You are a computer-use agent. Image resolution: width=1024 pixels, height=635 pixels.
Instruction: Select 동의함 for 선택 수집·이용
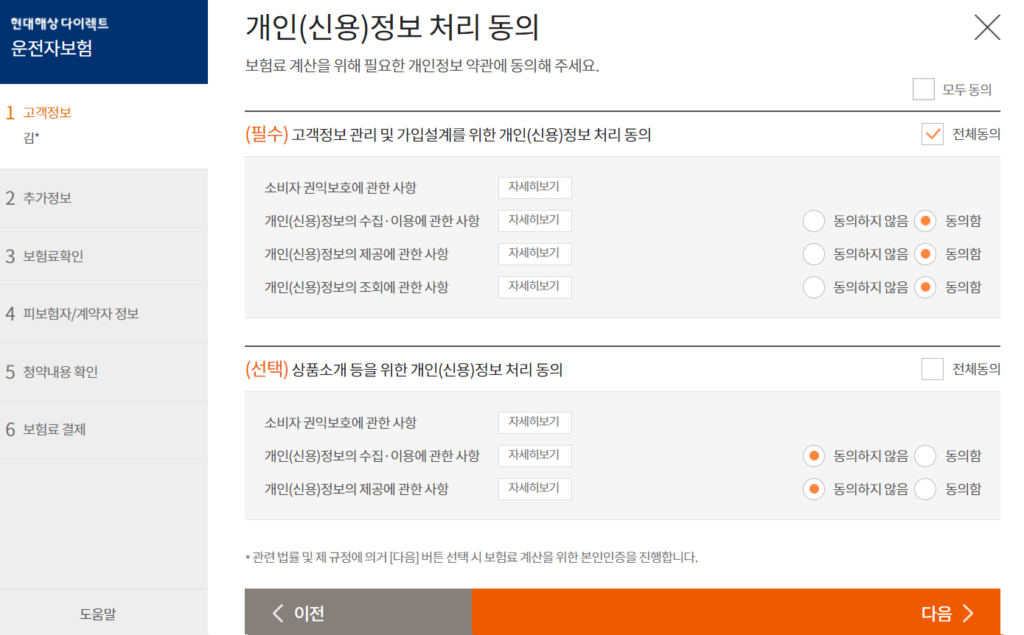[x=926, y=456]
